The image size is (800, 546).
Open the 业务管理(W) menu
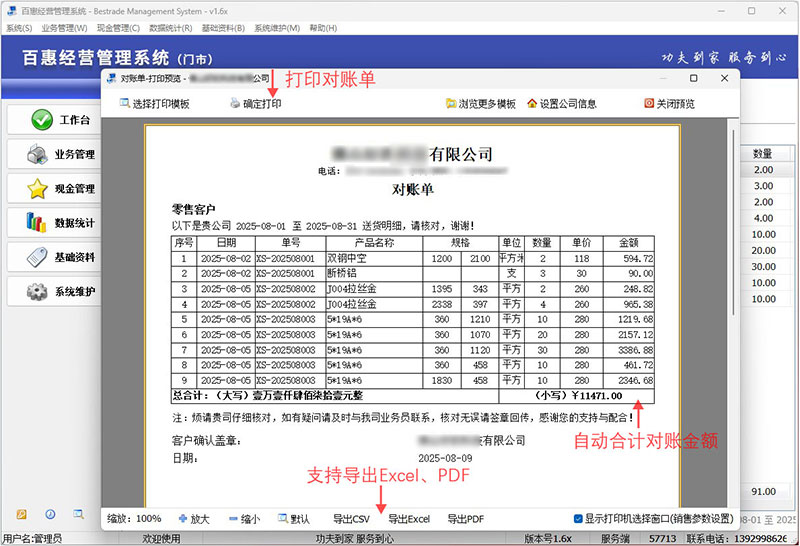point(64,28)
